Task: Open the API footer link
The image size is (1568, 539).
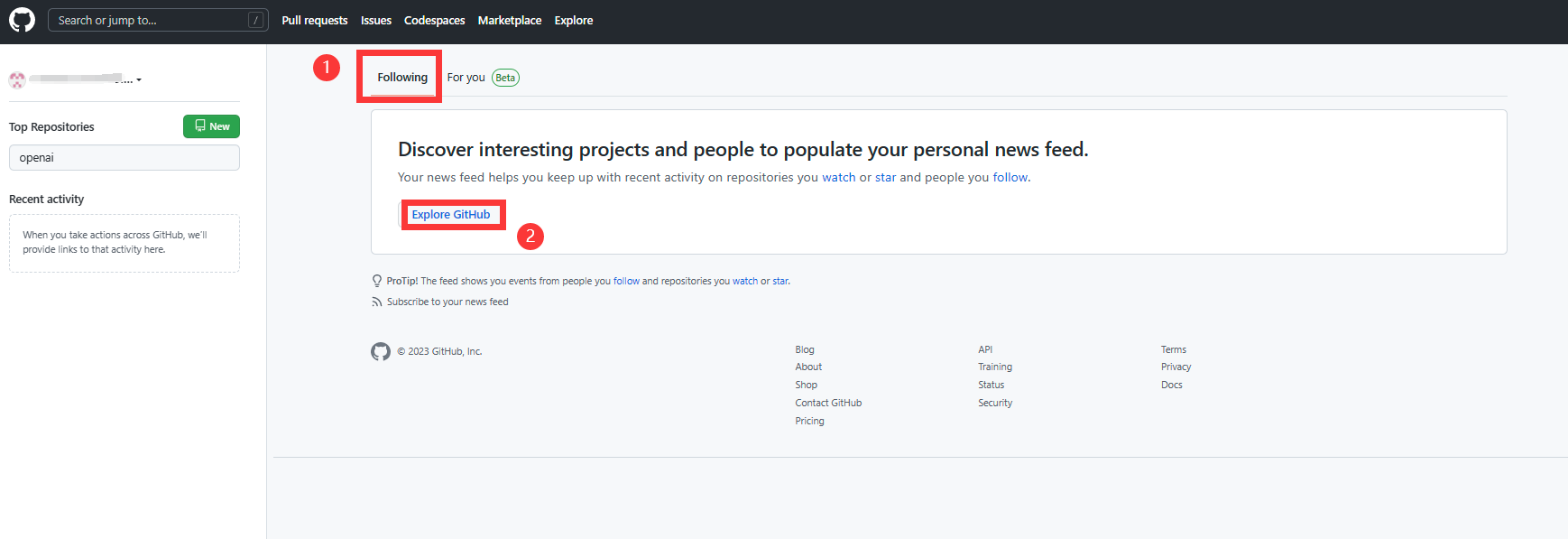Action: (985, 349)
